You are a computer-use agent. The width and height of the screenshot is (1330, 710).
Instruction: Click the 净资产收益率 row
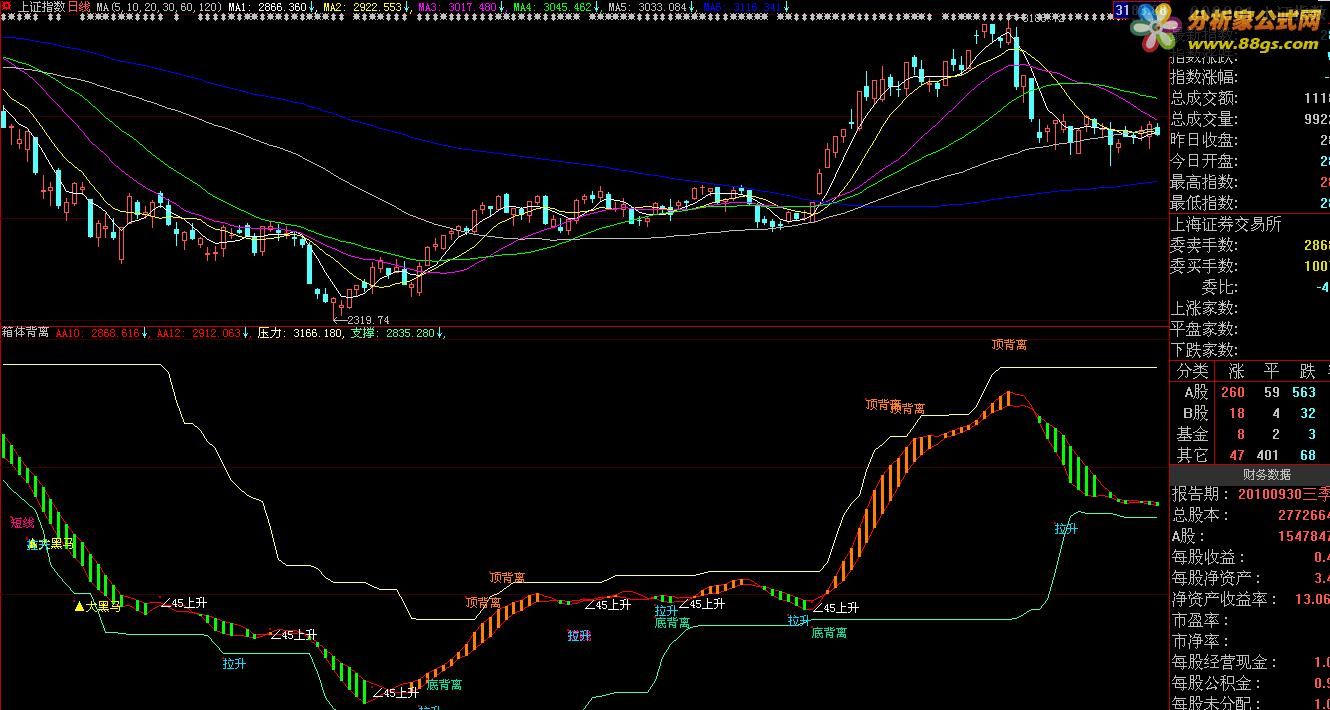tap(1249, 599)
